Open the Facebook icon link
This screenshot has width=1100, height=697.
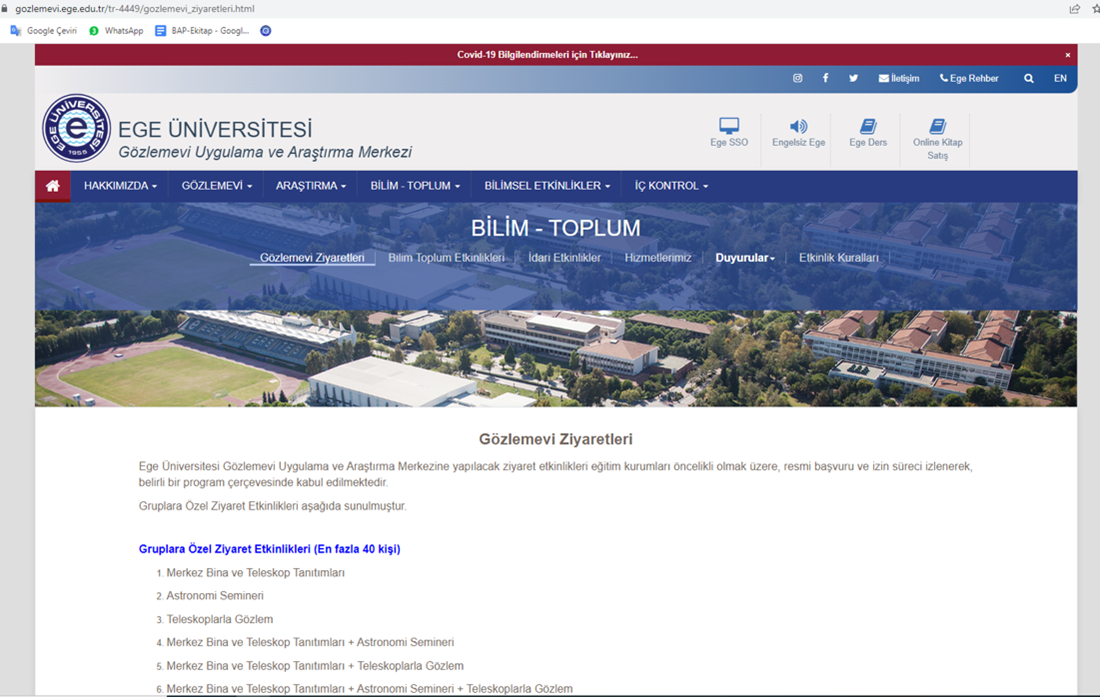[825, 78]
